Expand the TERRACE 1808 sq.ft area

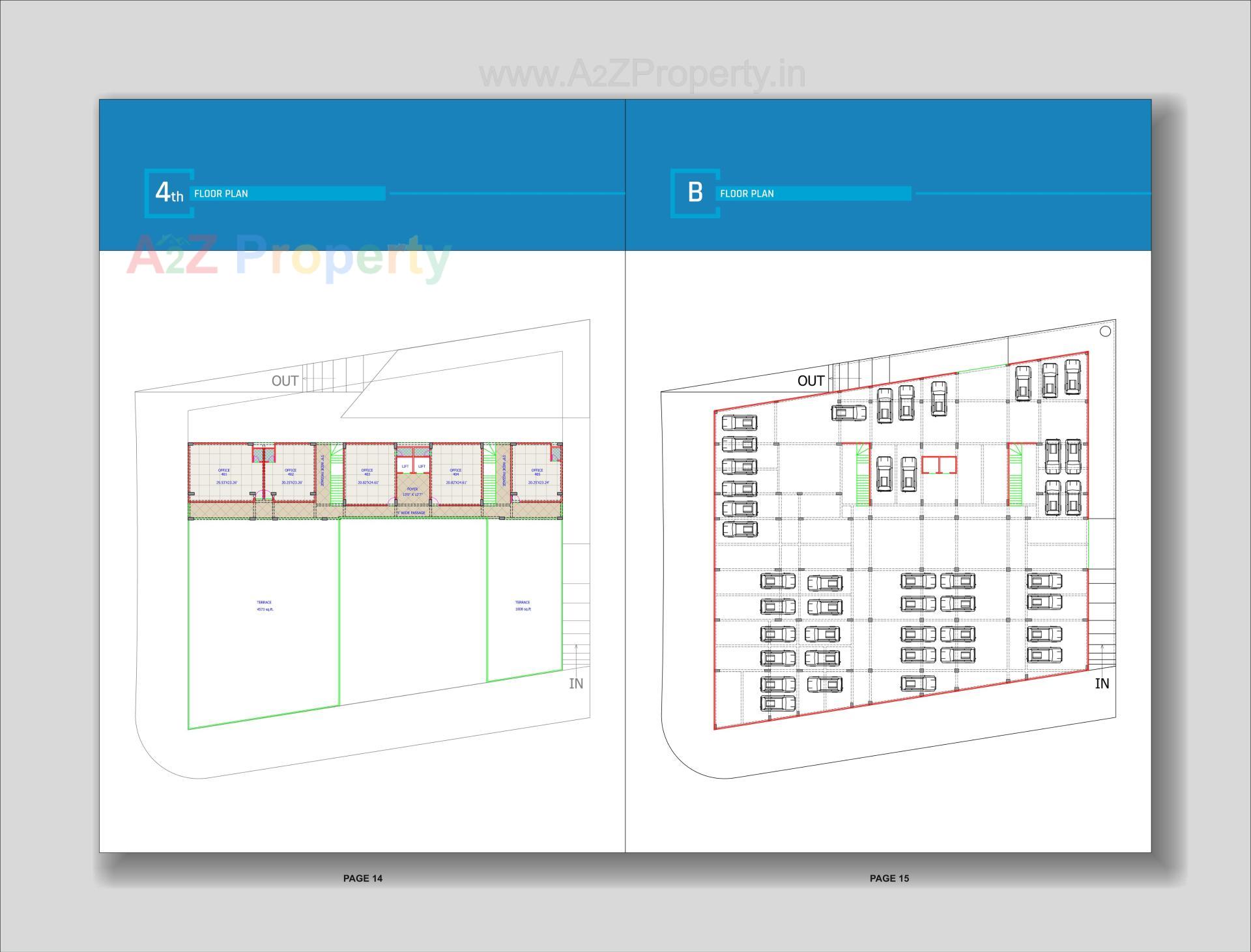[525, 605]
